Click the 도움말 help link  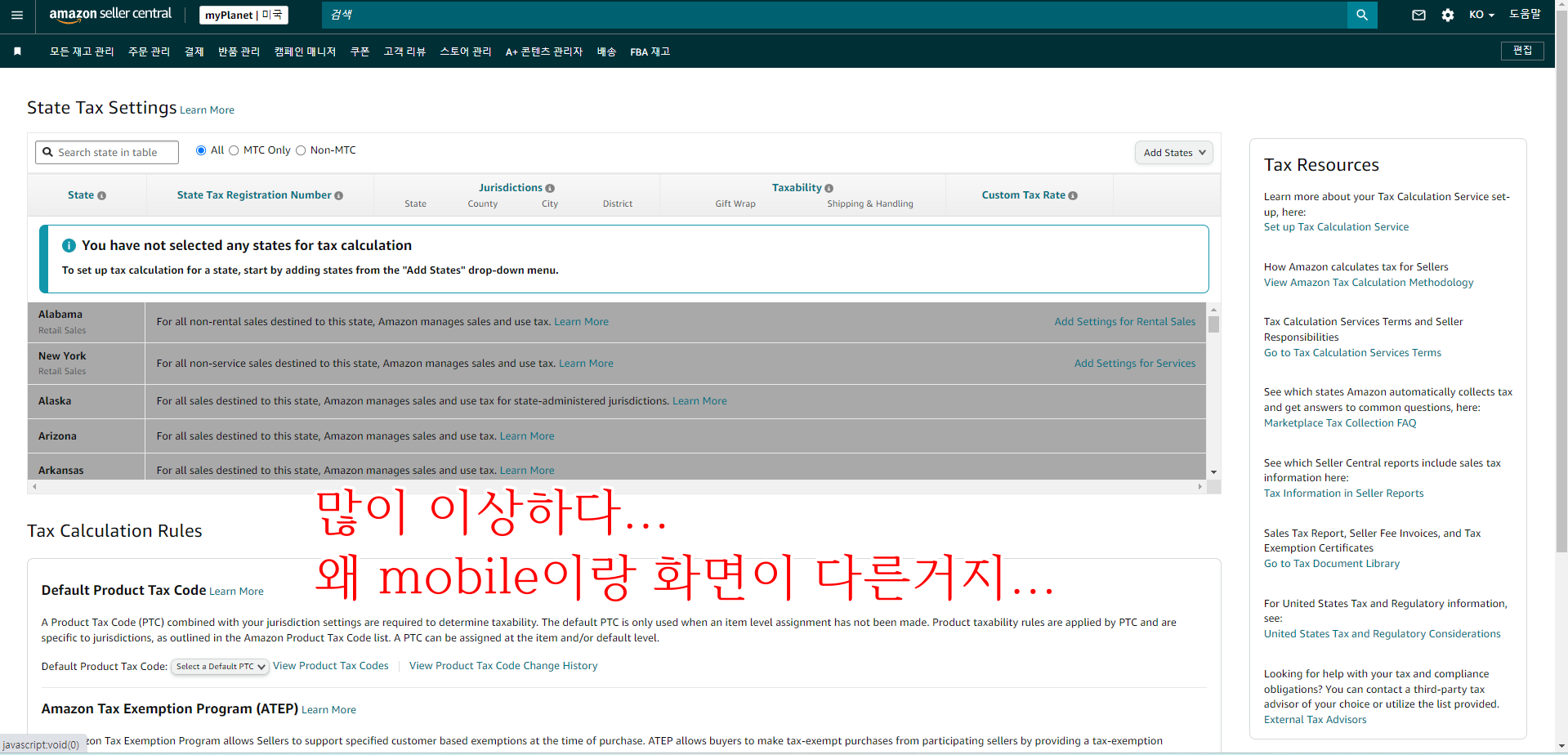click(x=1525, y=15)
